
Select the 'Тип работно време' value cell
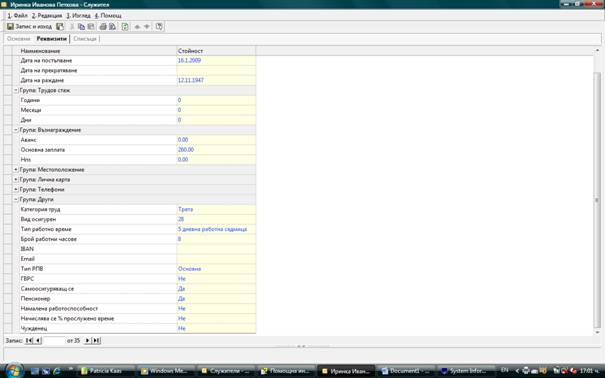[x=216, y=230]
